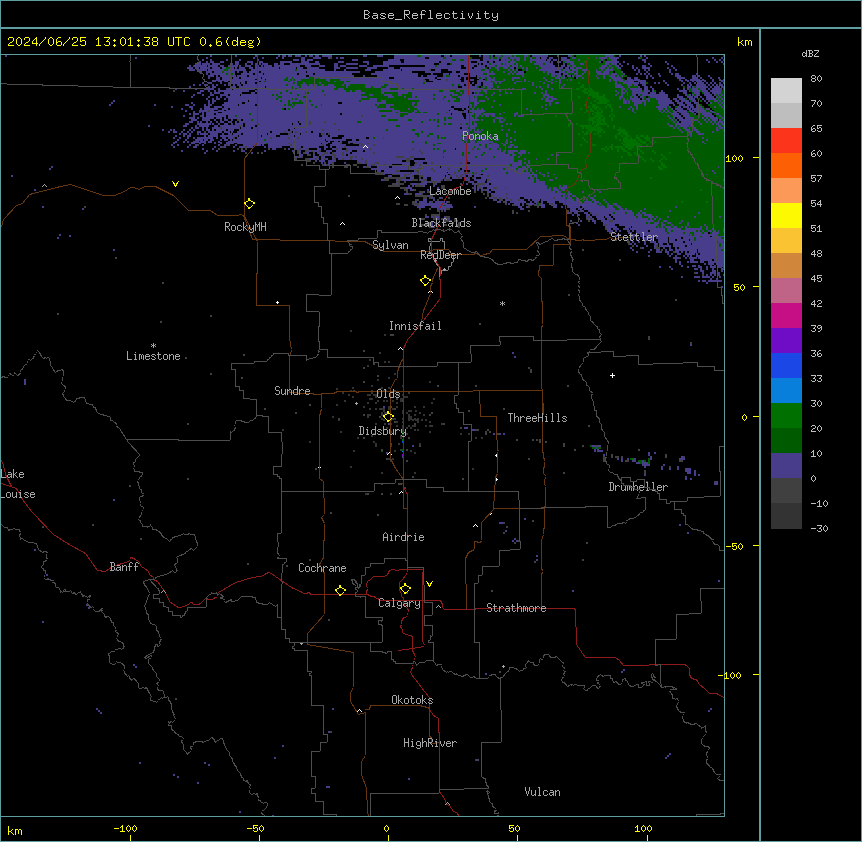This screenshot has height=842, width=862.
Task: Click the Innisfail city label
Action: (x=415, y=326)
